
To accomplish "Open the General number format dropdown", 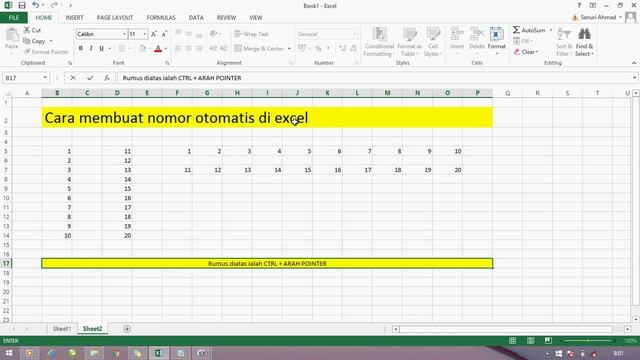I will point(354,34).
